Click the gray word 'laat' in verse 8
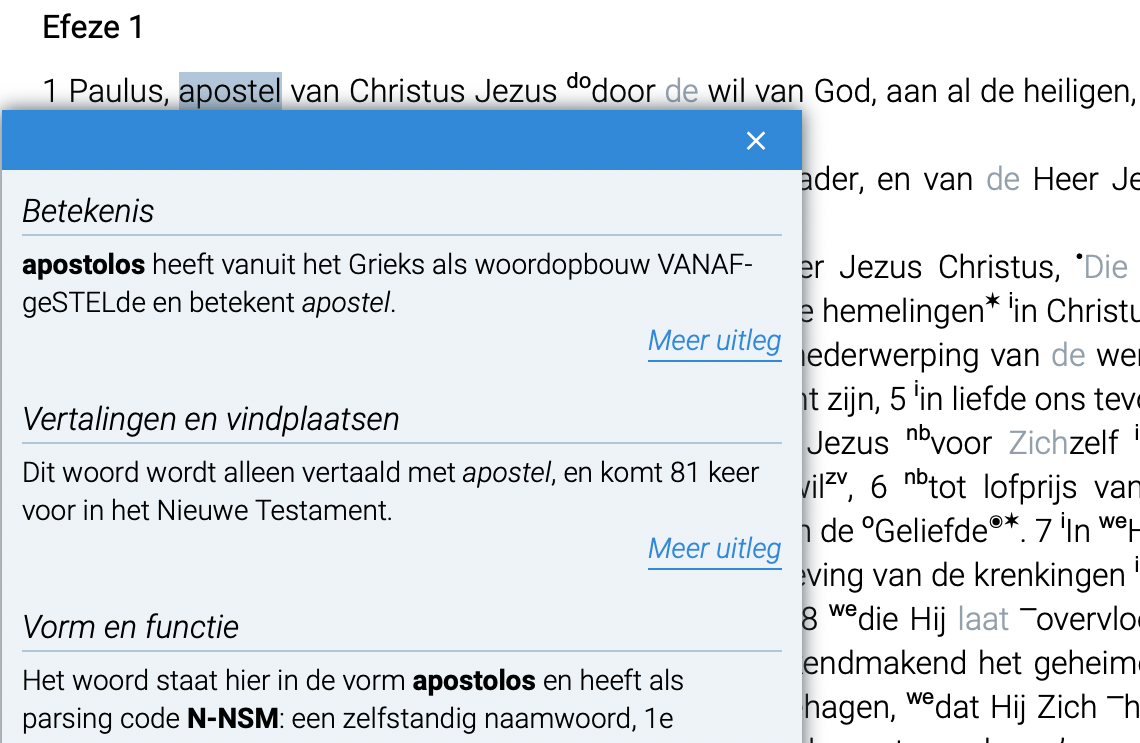The height and width of the screenshot is (743, 1140). (x=983, y=620)
